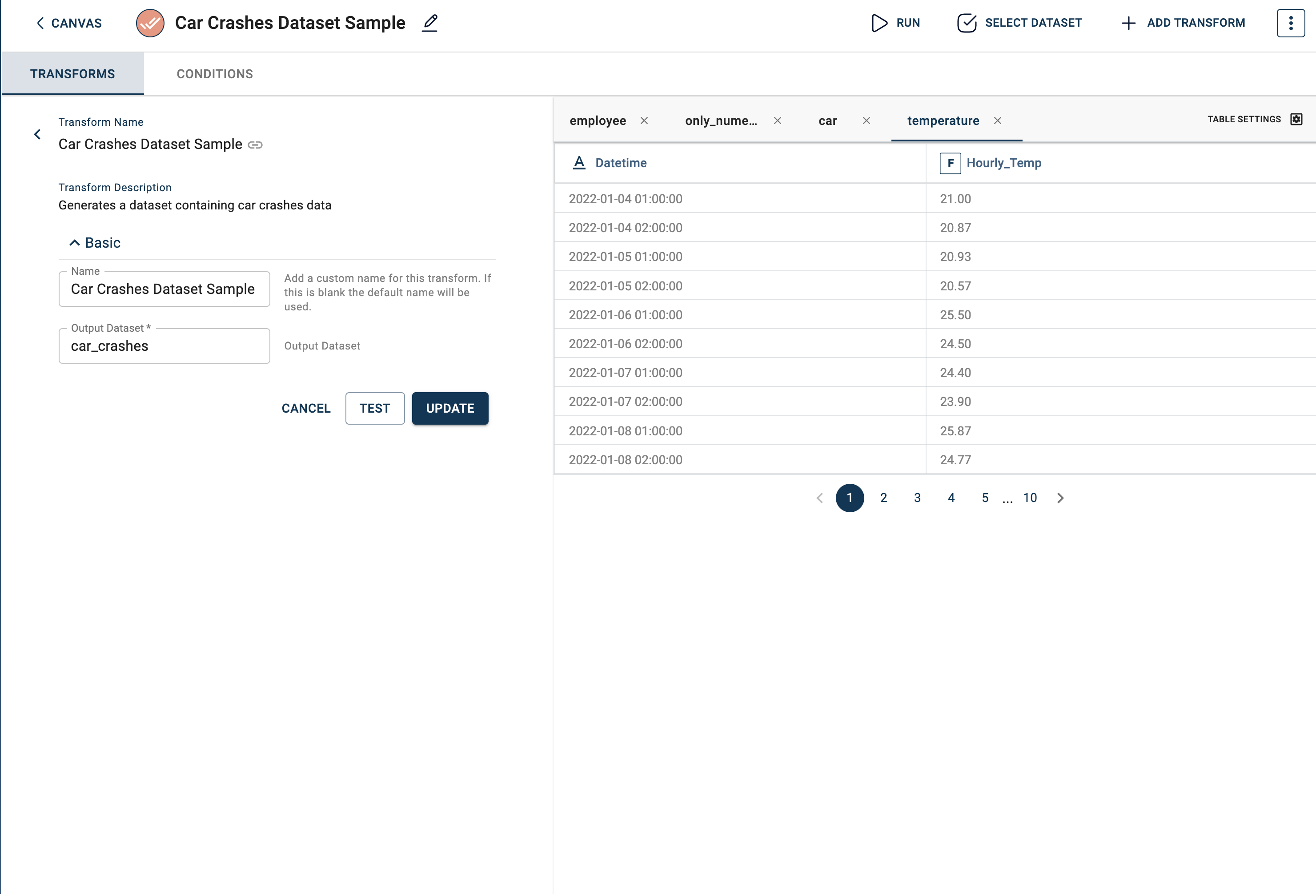Click the Hourly_Temp float type icon

pos(950,163)
